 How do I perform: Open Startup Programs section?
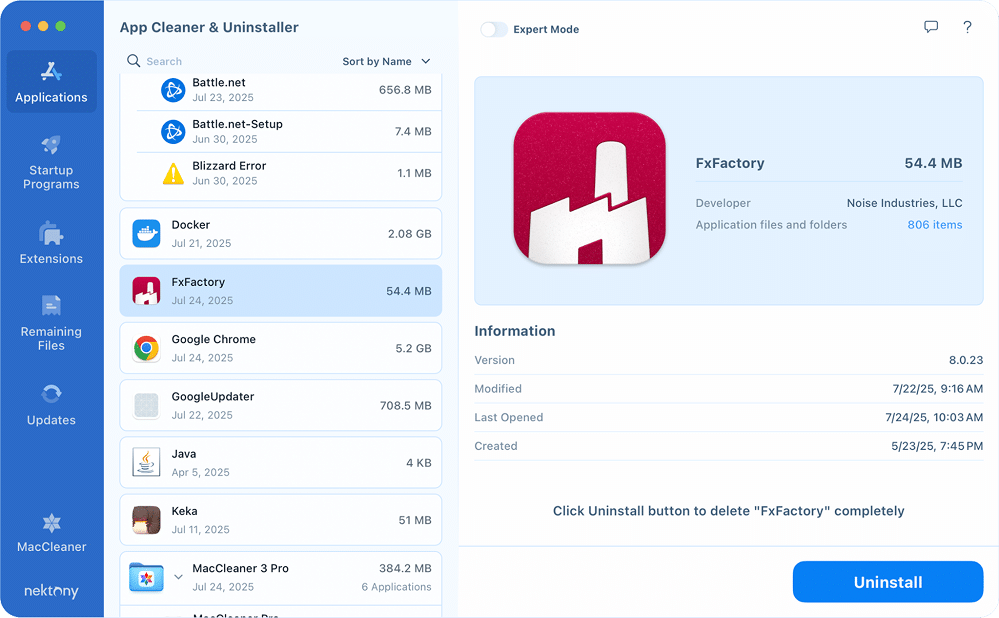[52, 162]
